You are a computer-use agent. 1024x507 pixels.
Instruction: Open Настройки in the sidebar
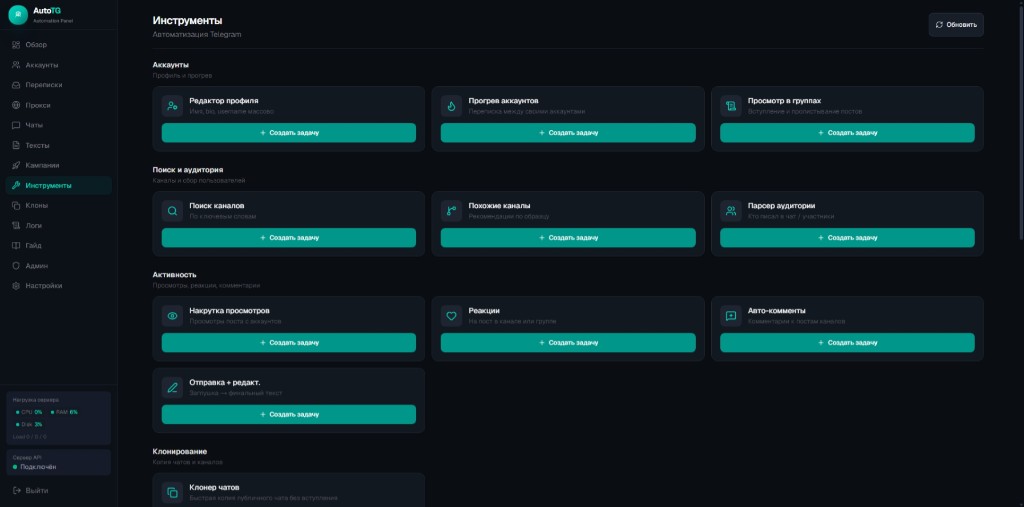tap(59, 286)
